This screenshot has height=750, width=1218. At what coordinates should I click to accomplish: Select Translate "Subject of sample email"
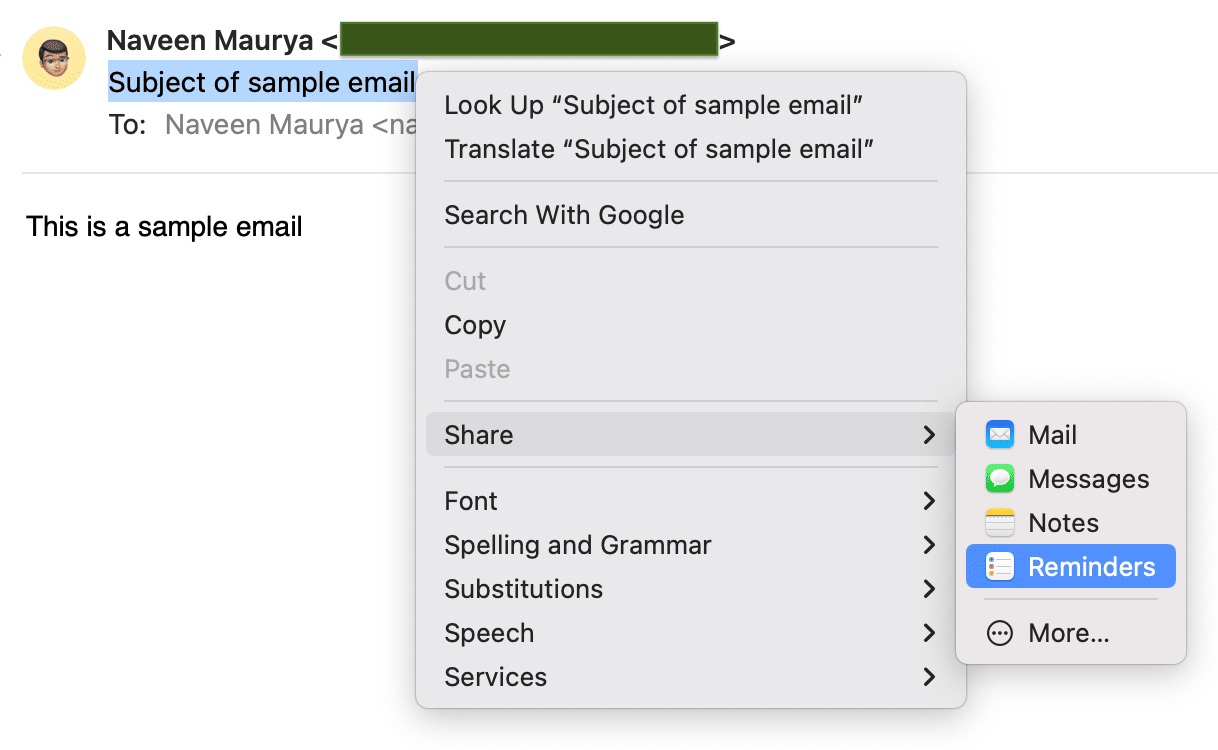(x=659, y=149)
